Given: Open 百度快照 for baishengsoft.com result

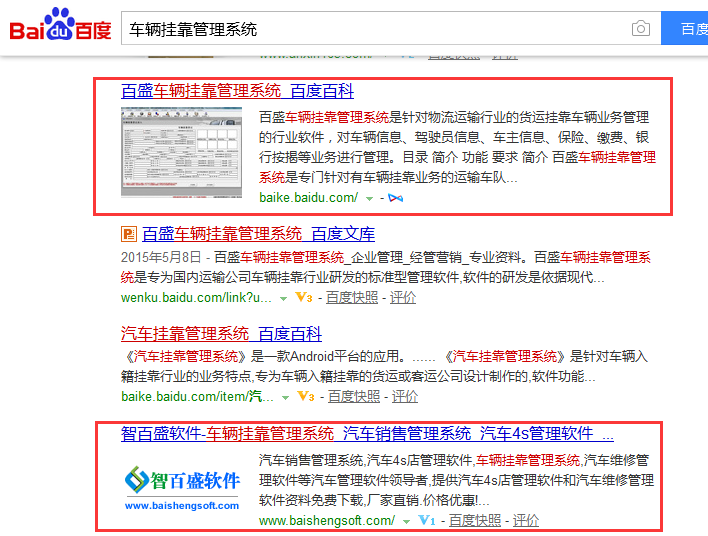Looking at the screenshot, I should 475,521.
